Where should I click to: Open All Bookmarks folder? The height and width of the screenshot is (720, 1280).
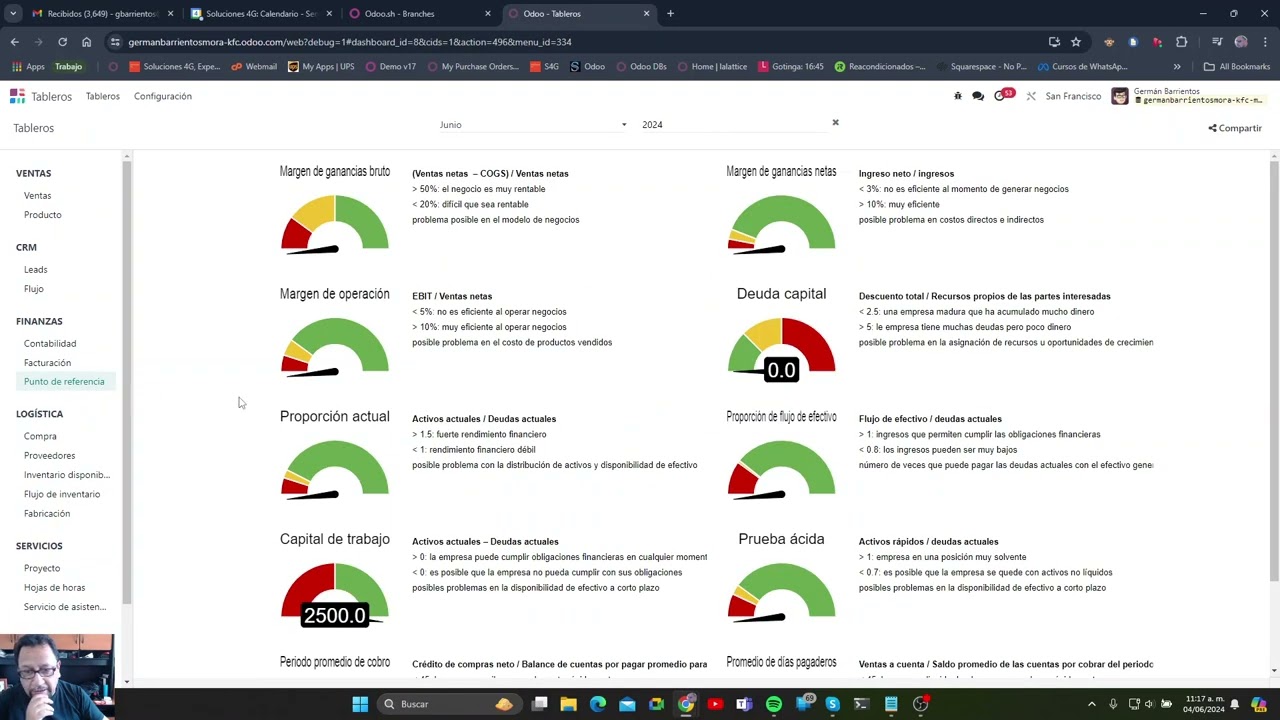1237,67
